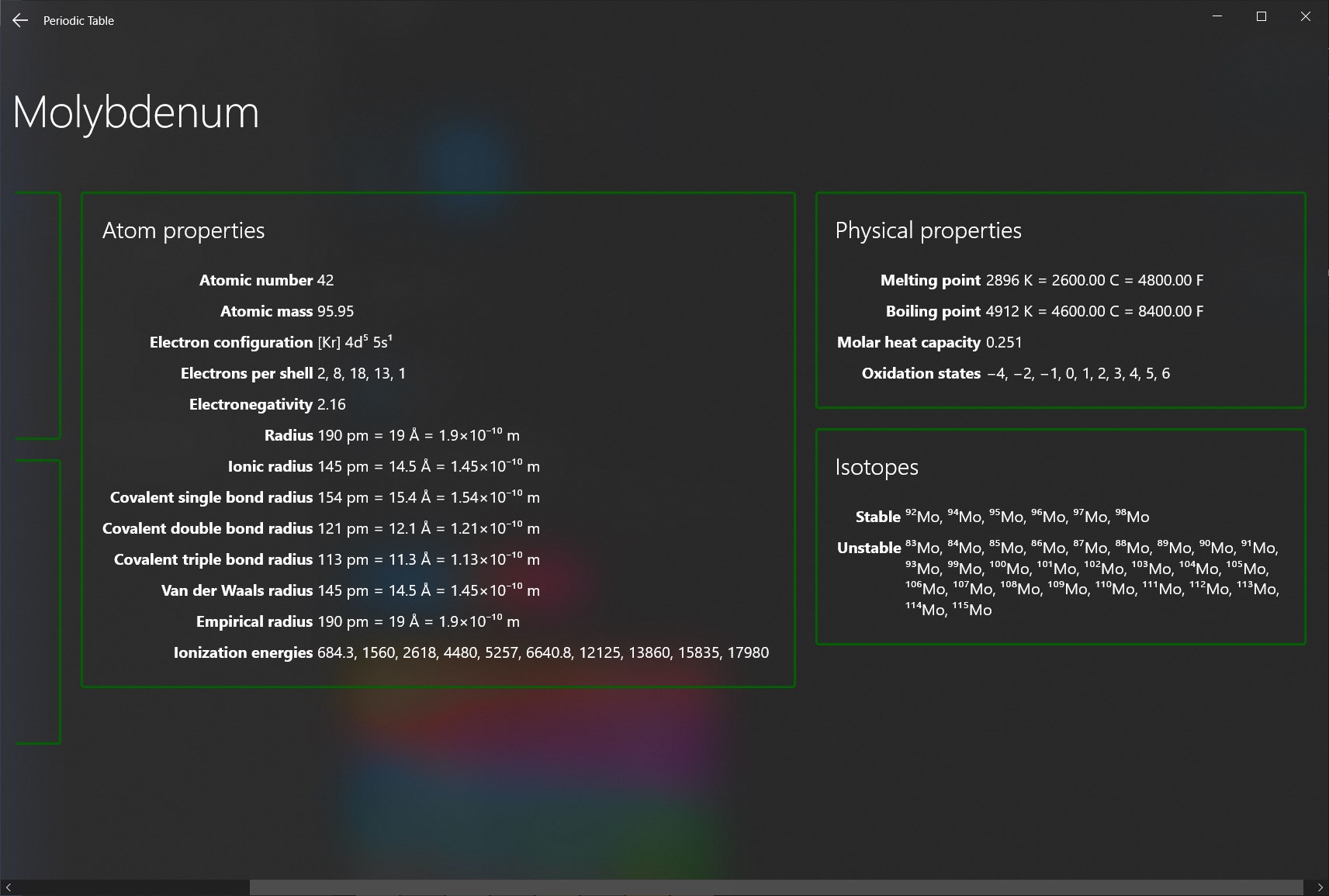Image resolution: width=1329 pixels, height=896 pixels.
Task: Click the horizontal scrollbar's left arrow
Action: tap(8, 887)
